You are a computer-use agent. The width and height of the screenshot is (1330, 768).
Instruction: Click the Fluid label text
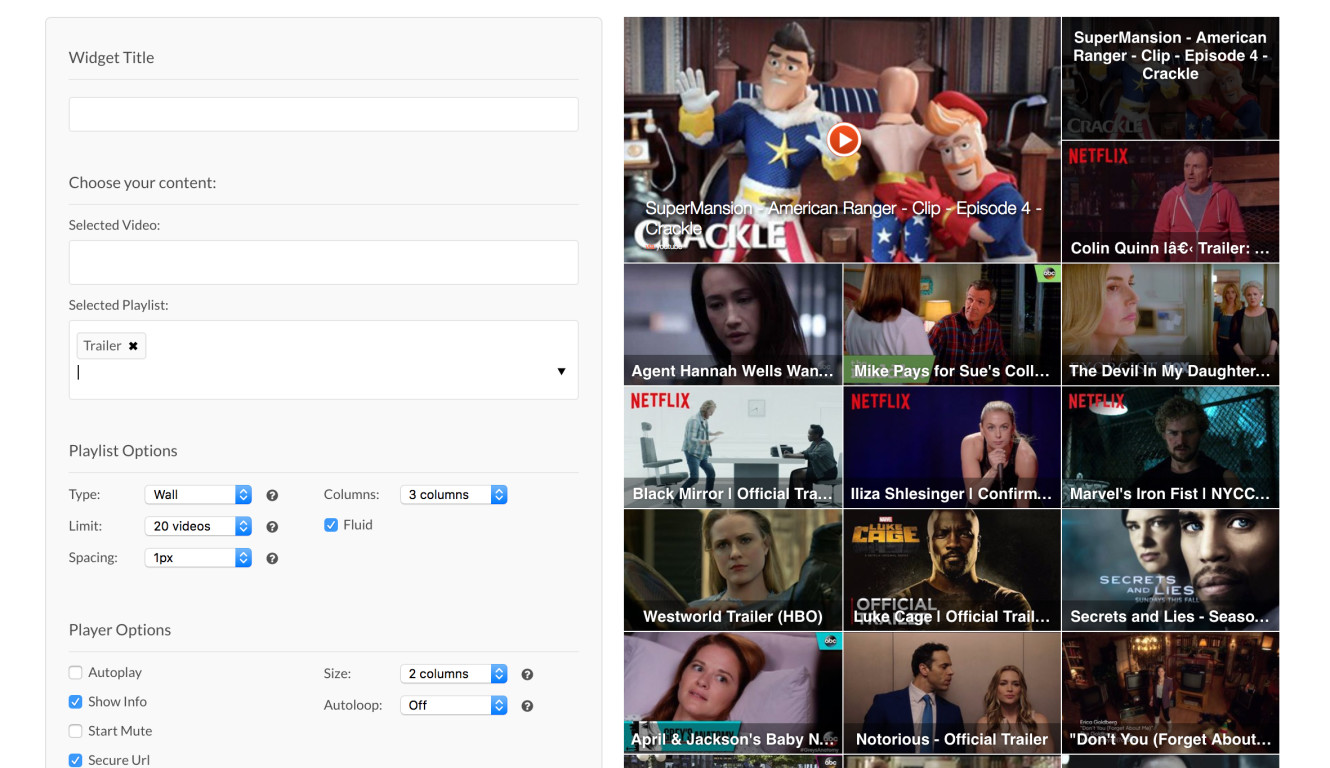(358, 525)
